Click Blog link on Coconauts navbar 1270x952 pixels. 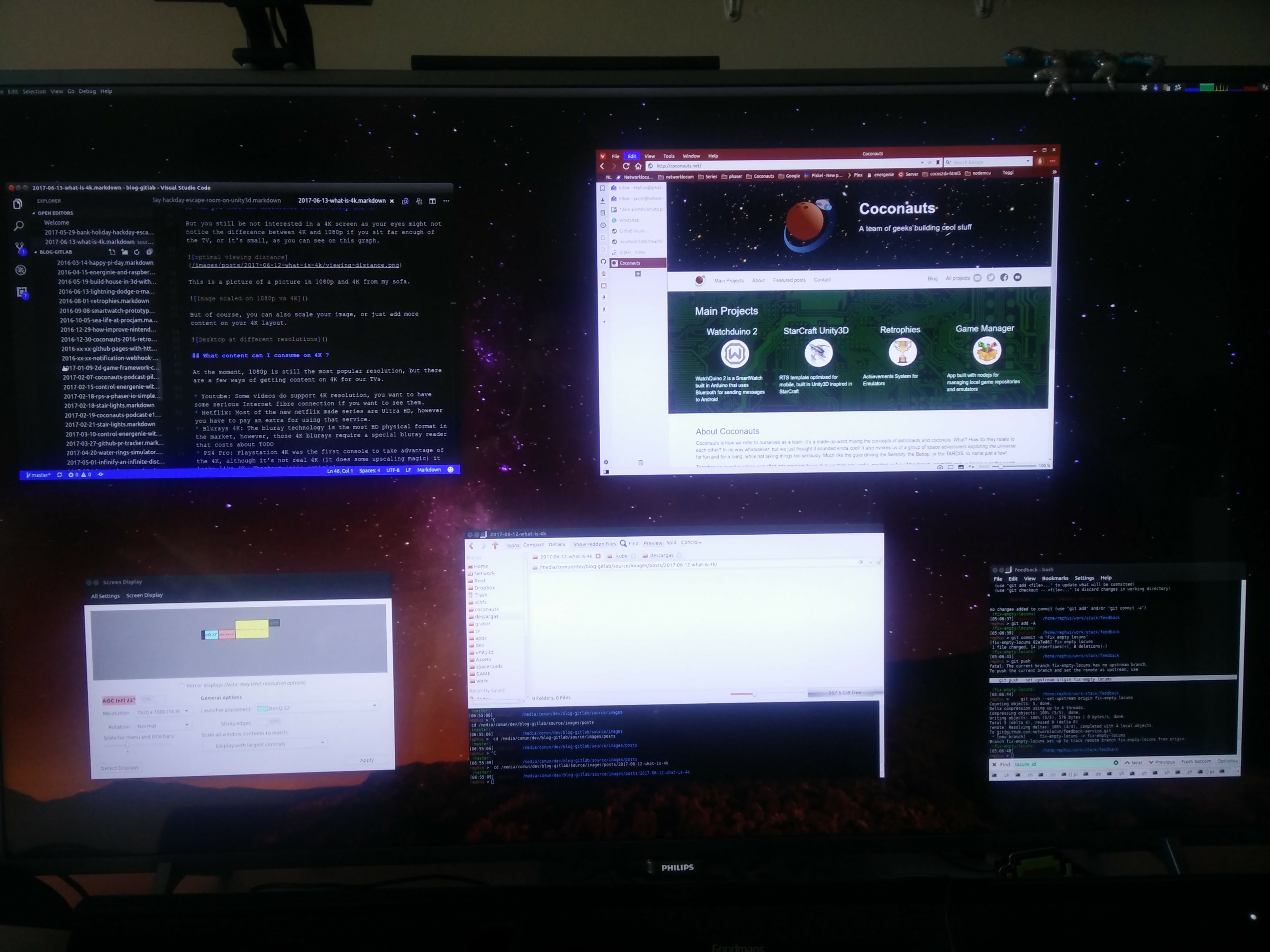point(932,279)
